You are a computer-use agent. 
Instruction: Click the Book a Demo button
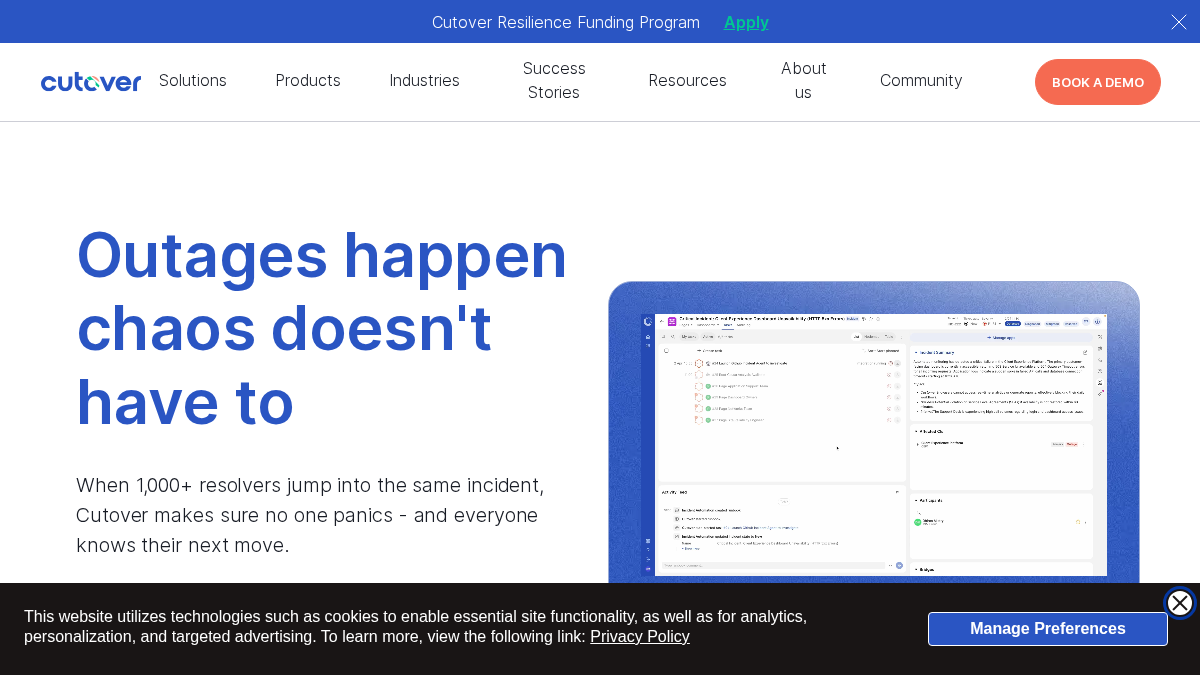[1098, 82]
